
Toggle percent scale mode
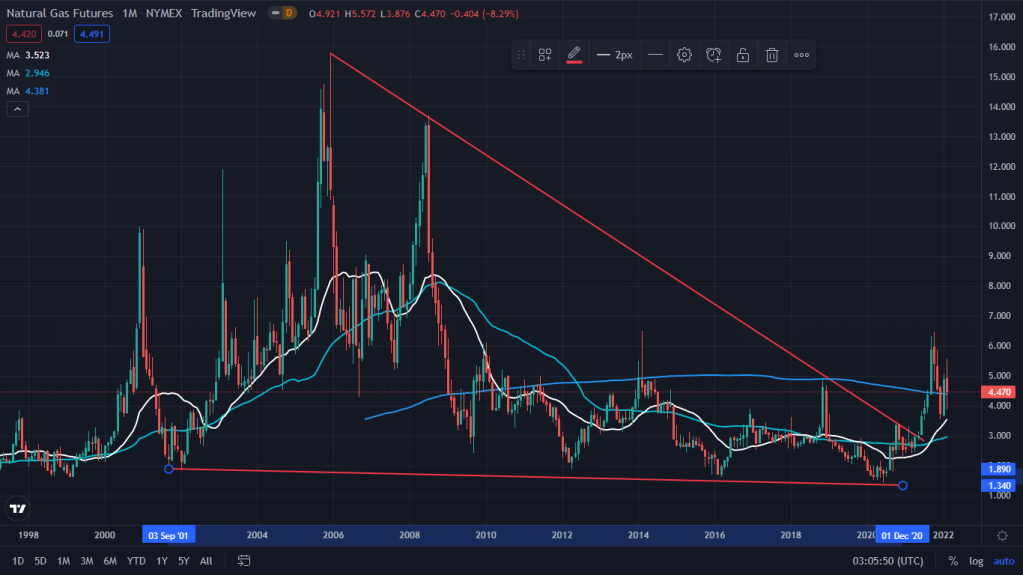(x=953, y=561)
